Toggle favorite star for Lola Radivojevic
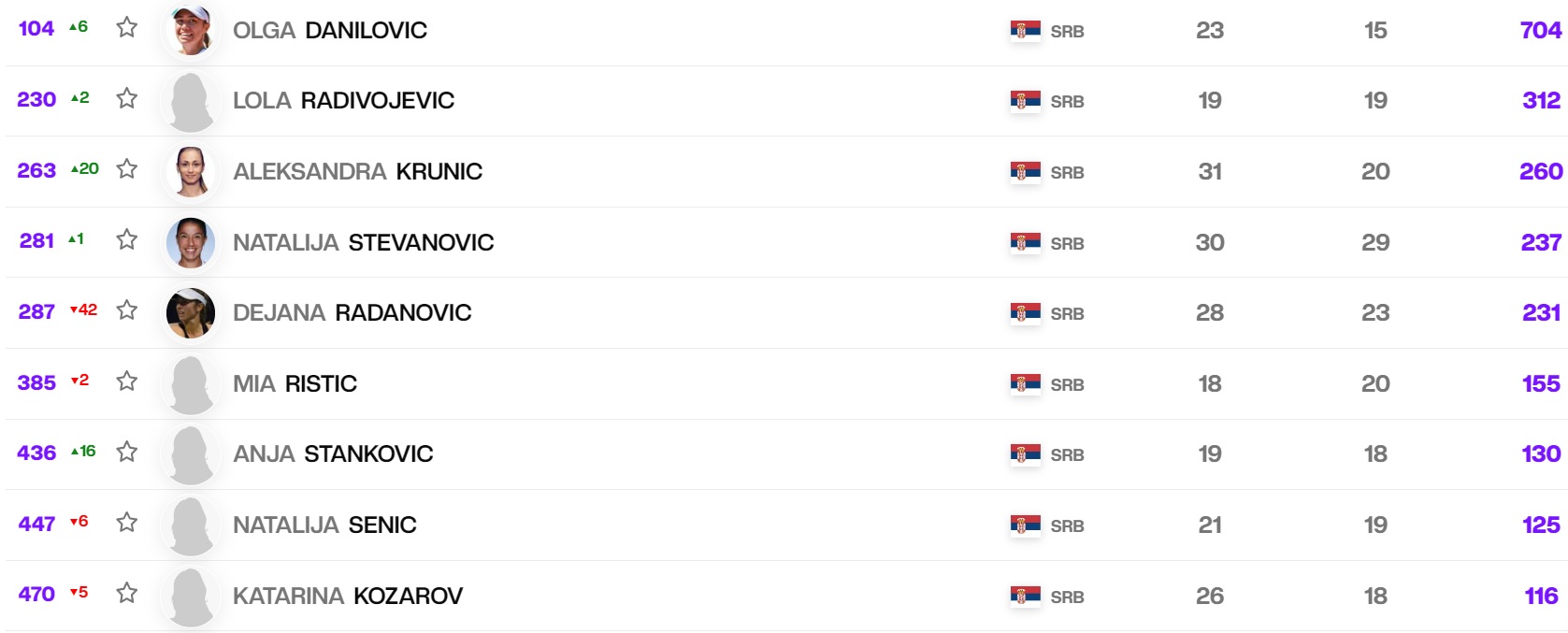The width and height of the screenshot is (1568, 633). point(127,98)
